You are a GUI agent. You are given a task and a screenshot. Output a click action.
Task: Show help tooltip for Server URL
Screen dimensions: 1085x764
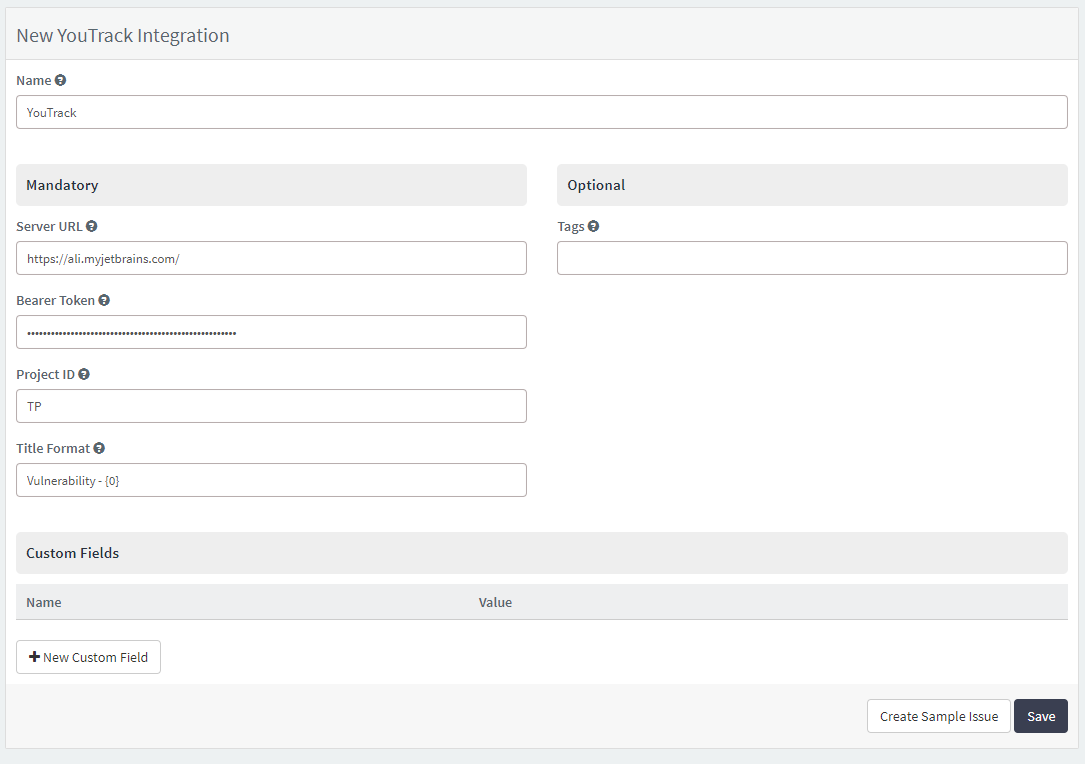pyautogui.click(x=91, y=226)
